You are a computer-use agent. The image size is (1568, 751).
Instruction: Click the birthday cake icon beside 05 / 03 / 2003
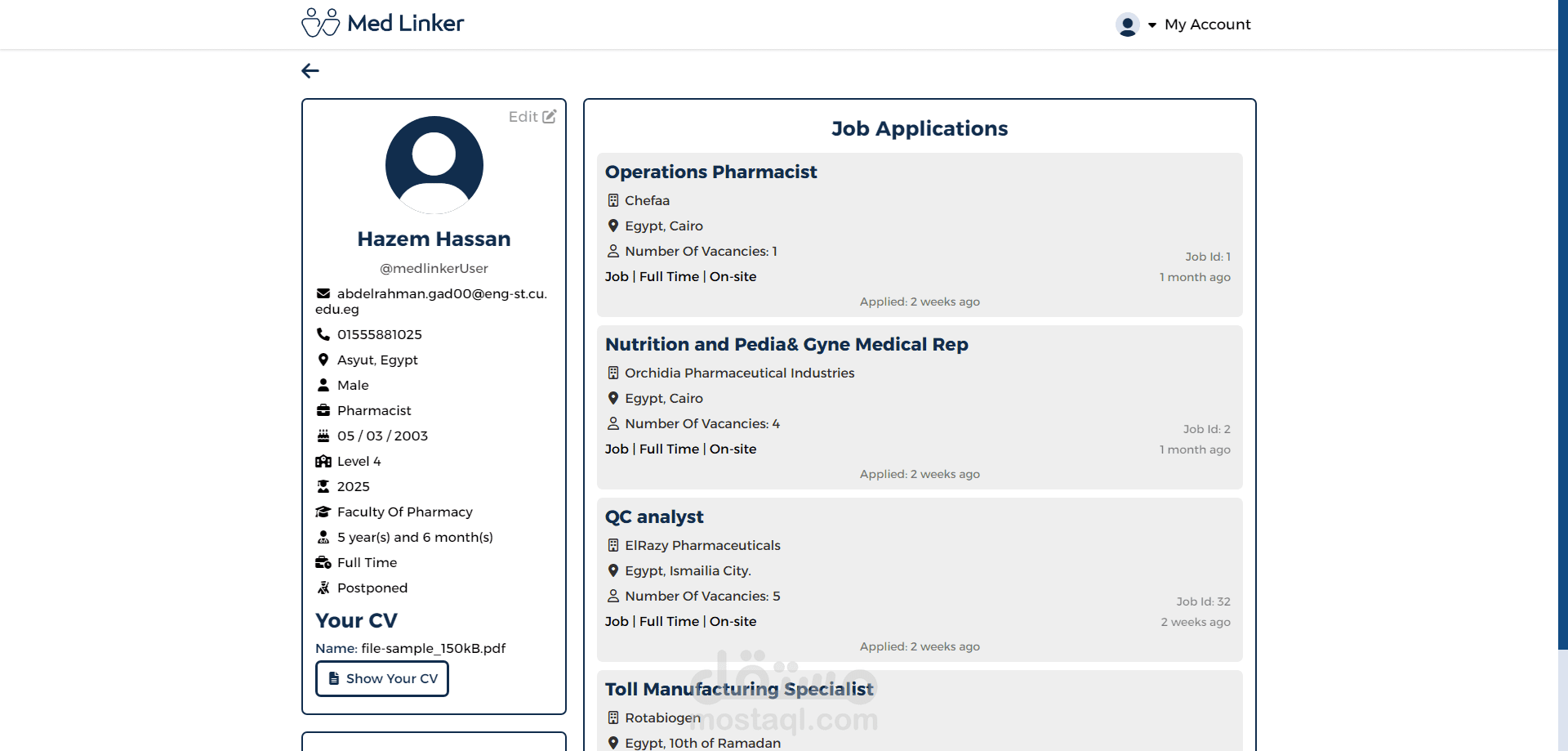point(323,436)
